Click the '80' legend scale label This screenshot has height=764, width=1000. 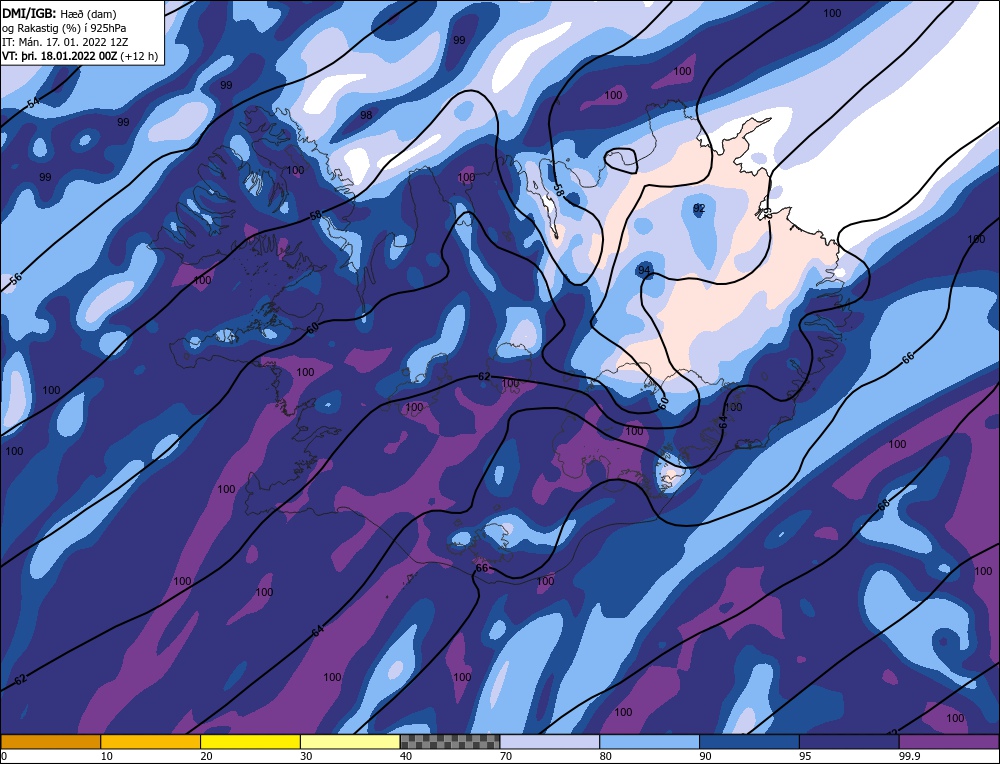[606, 756]
